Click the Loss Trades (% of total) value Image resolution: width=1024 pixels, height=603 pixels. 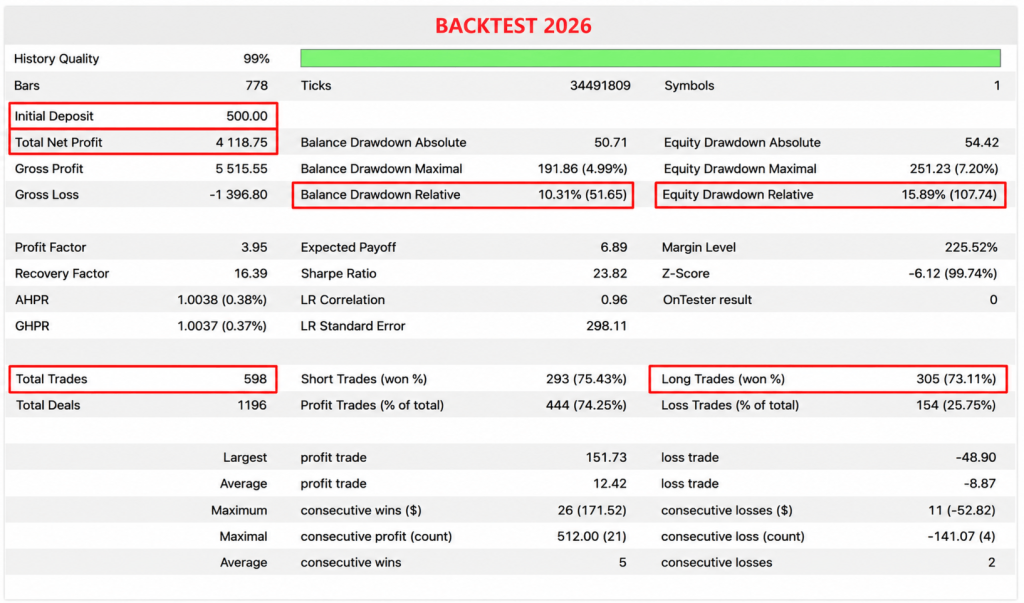tap(956, 405)
